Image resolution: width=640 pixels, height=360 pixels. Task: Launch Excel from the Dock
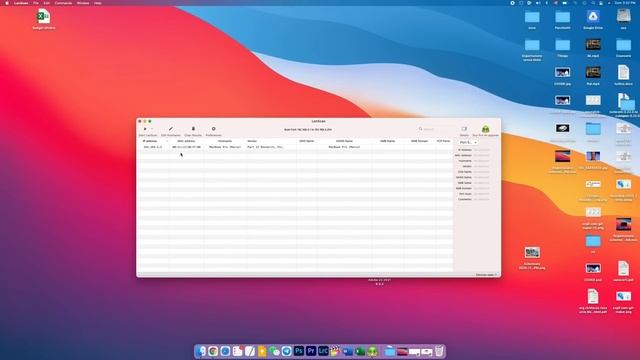click(360, 351)
